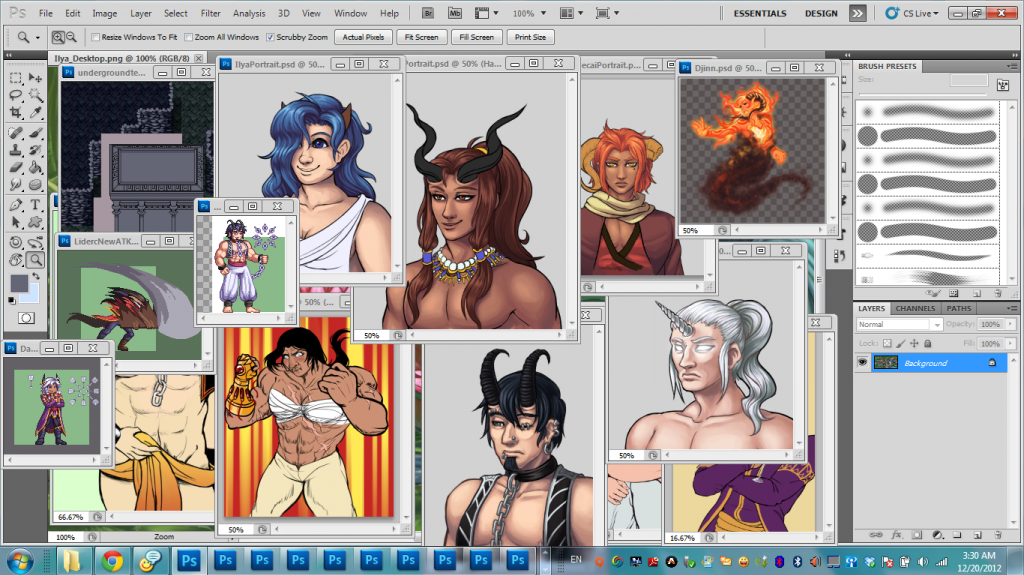The height and width of the screenshot is (575, 1024).
Task: Toggle Quick Mask mode
Action: (25, 318)
